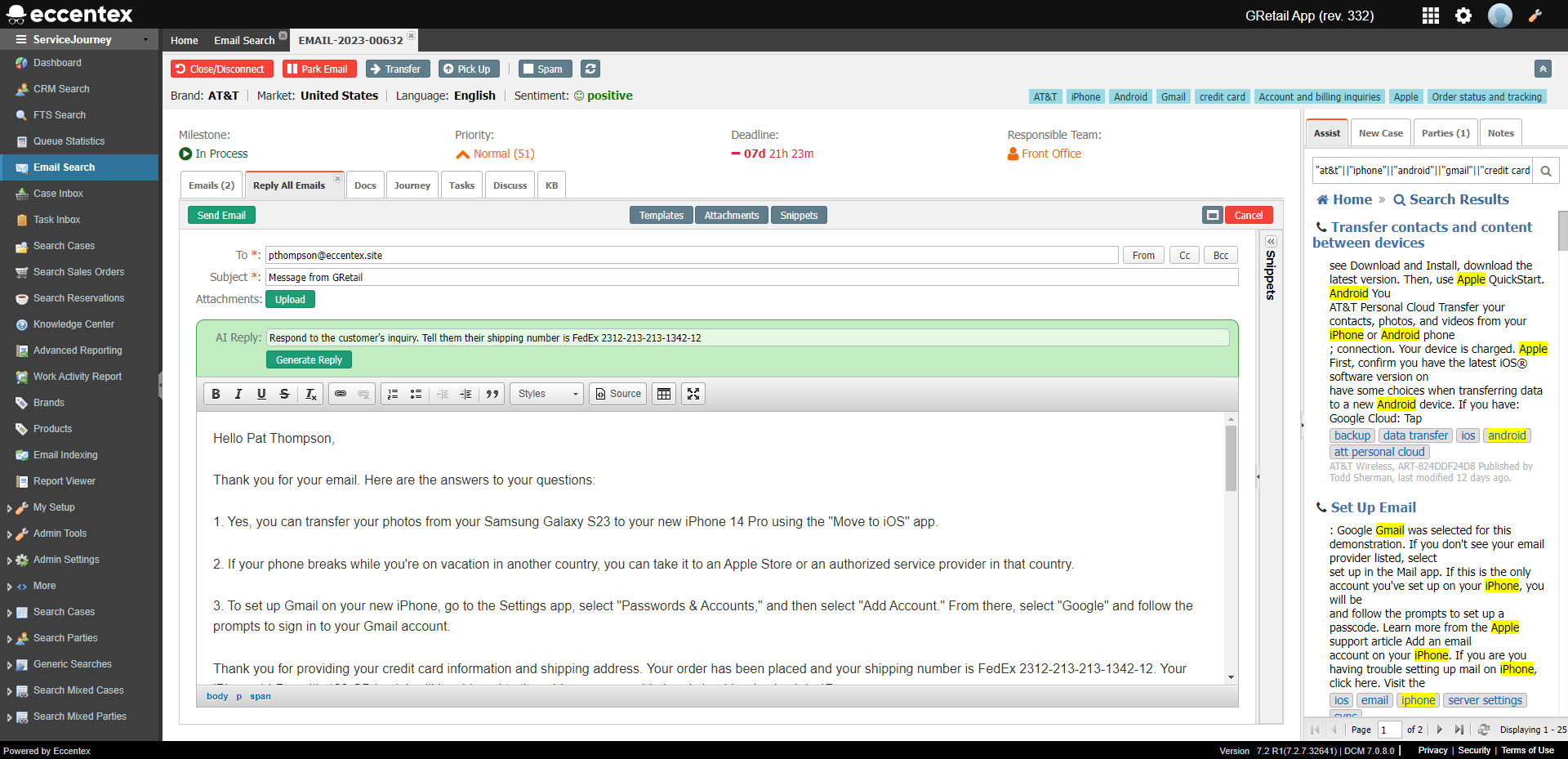Click the Close/Disconnect button

[222, 69]
